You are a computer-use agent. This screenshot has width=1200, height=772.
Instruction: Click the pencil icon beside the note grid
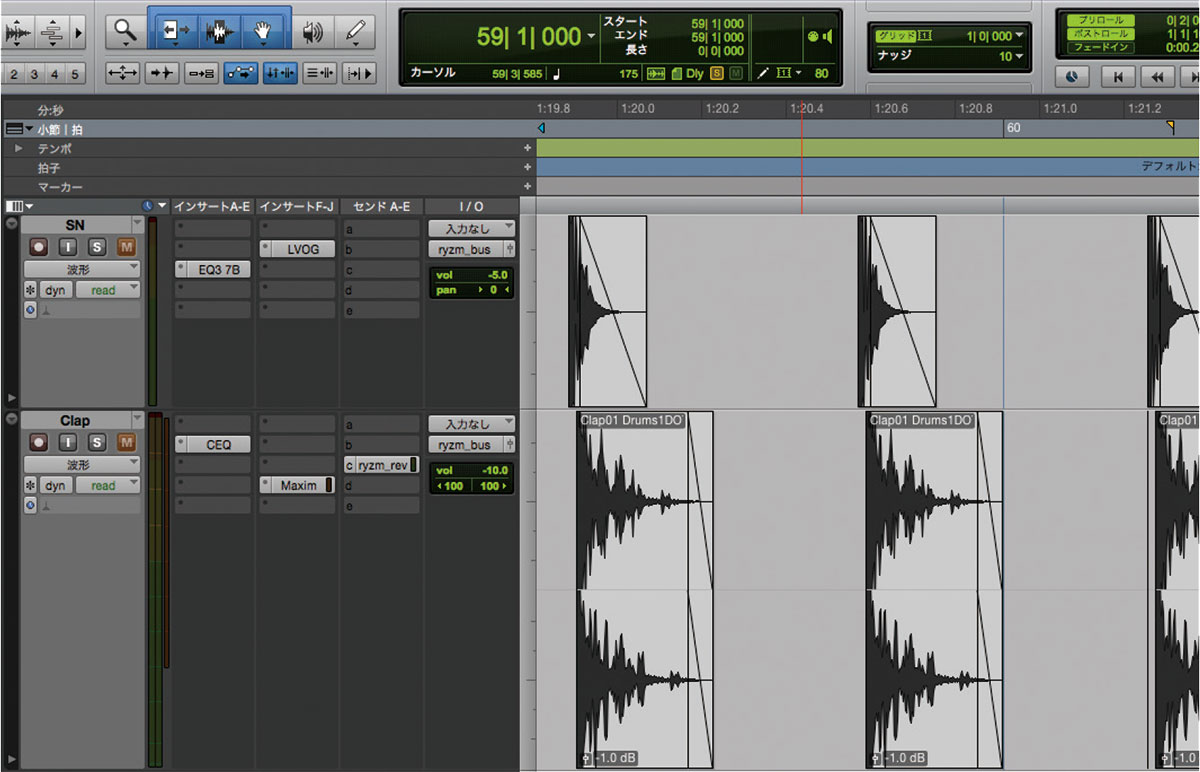pyautogui.click(x=764, y=73)
